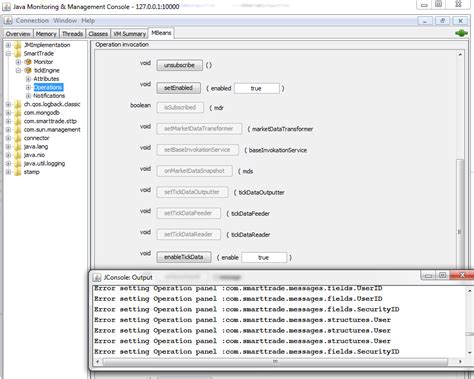The image size is (474, 379).
Task: Expand the Operations node
Action: point(28,87)
